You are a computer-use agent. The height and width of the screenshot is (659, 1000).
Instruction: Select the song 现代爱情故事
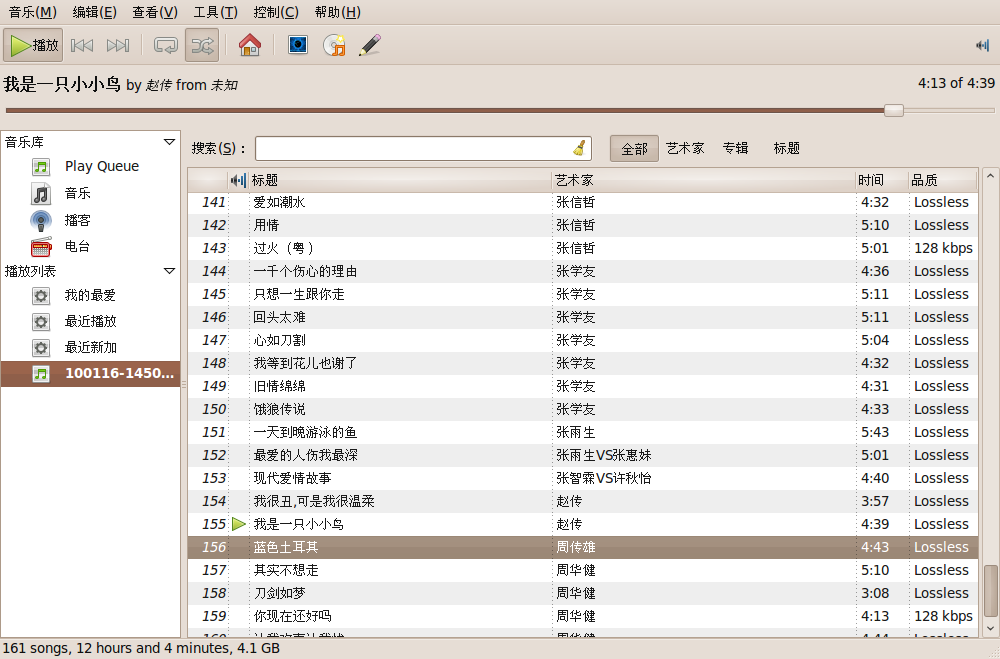[x=583, y=478]
